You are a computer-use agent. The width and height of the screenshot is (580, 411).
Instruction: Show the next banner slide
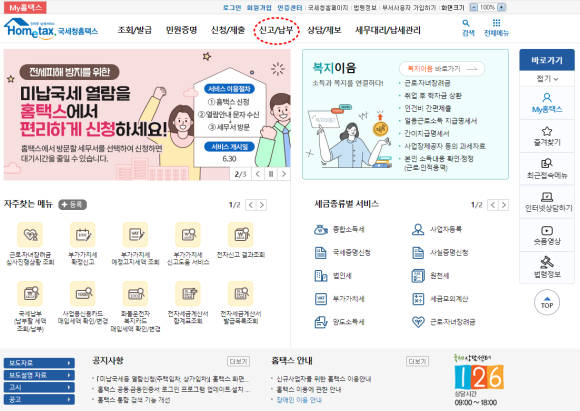pyautogui.click(x=284, y=174)
